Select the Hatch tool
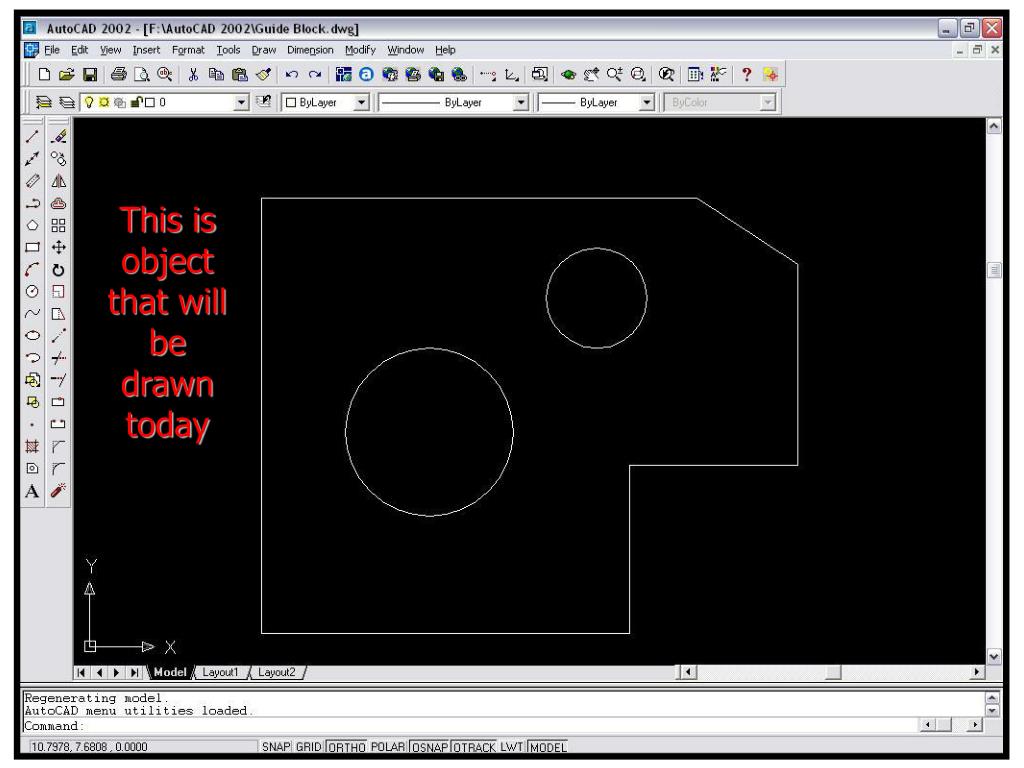Viewport: 1024px width, 768px height. pos(32,447)
